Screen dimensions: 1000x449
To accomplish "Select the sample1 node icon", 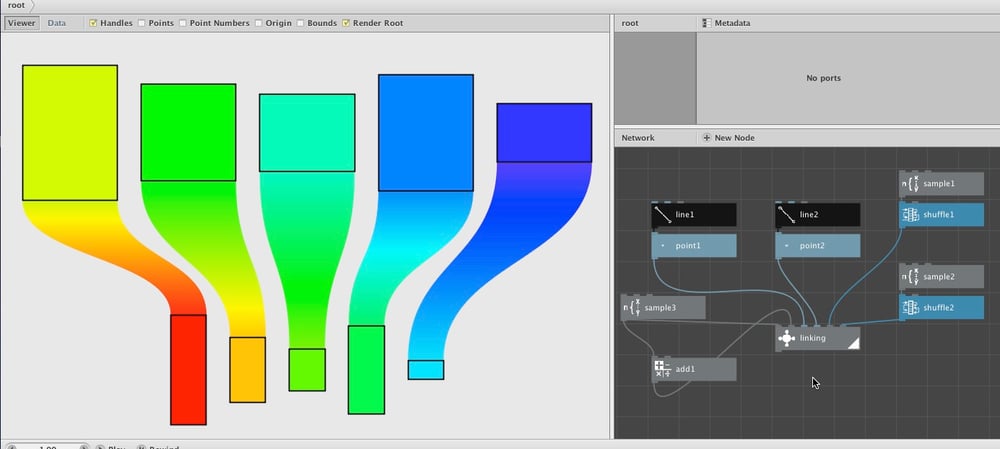I will tap(910, 184).
